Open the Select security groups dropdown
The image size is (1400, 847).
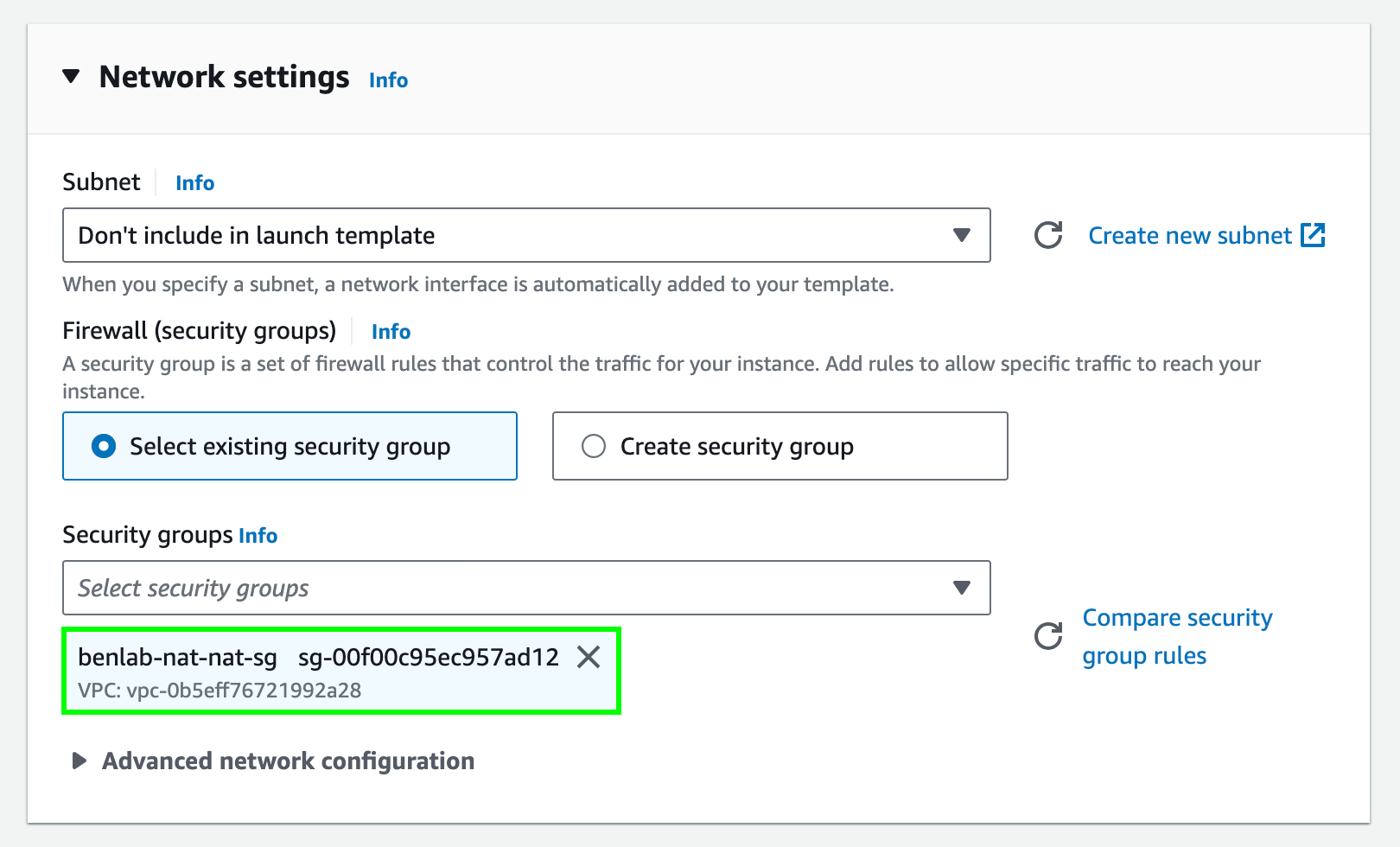[x=526, y=588]
